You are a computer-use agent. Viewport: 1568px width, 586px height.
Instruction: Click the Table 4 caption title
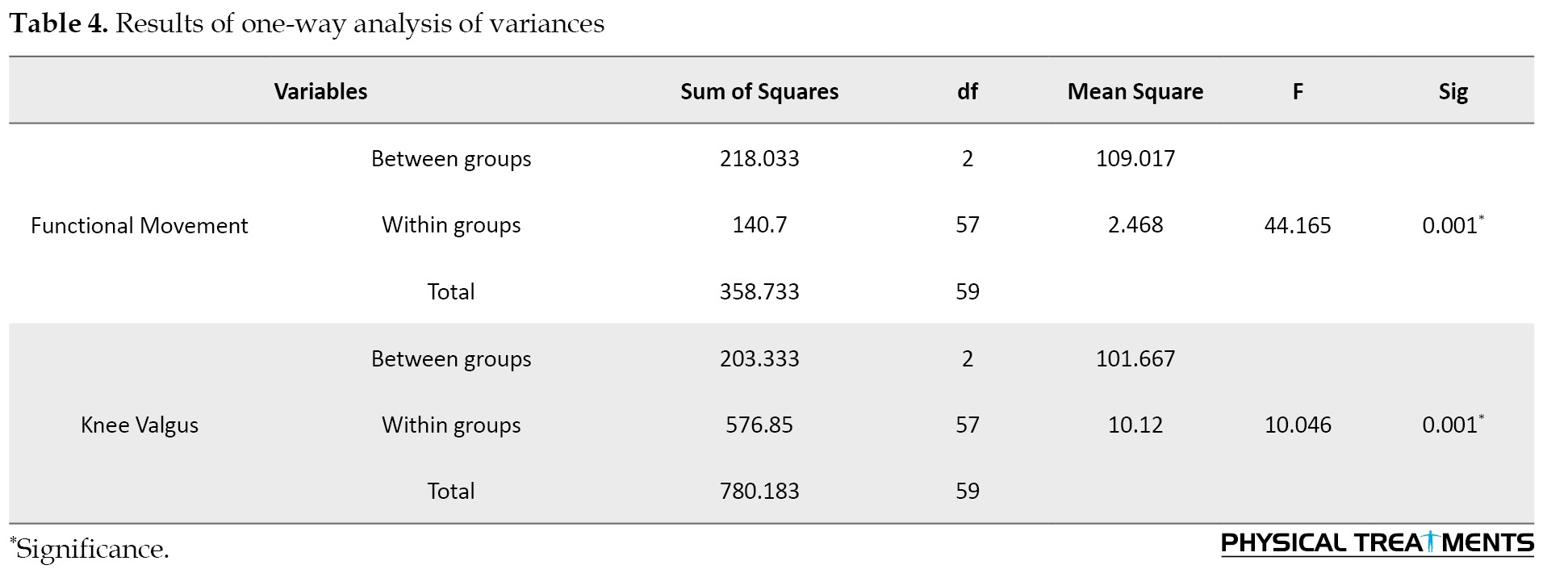[x=307, y=23]
